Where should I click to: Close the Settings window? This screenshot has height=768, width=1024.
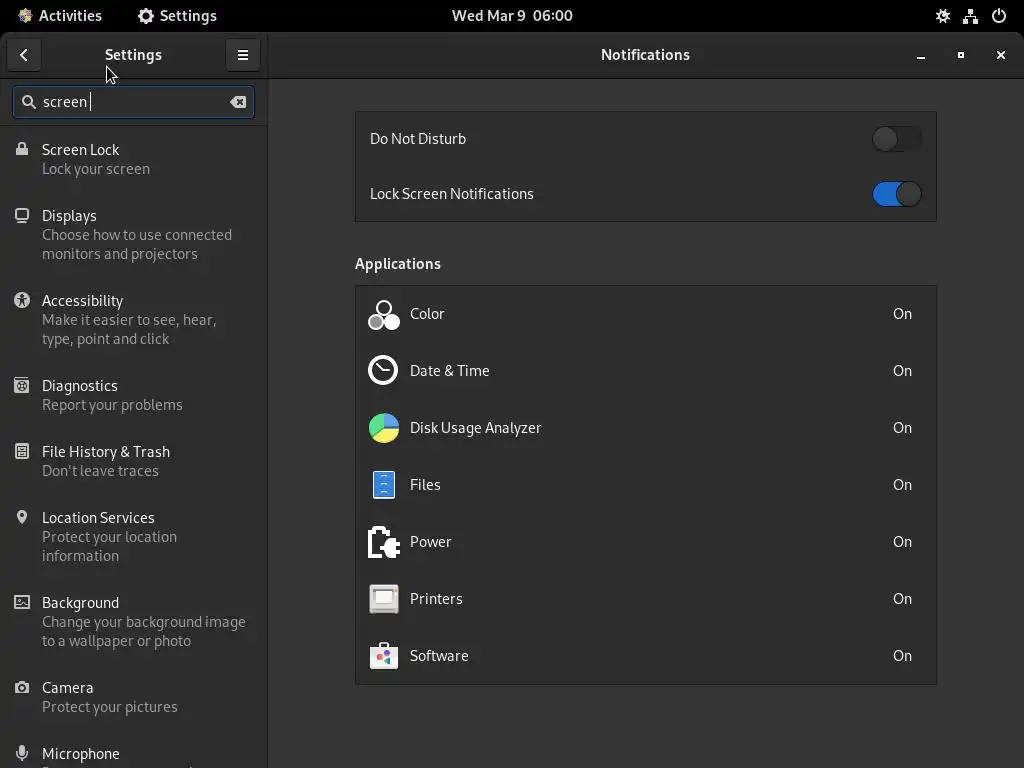(x=1000, y=56)
